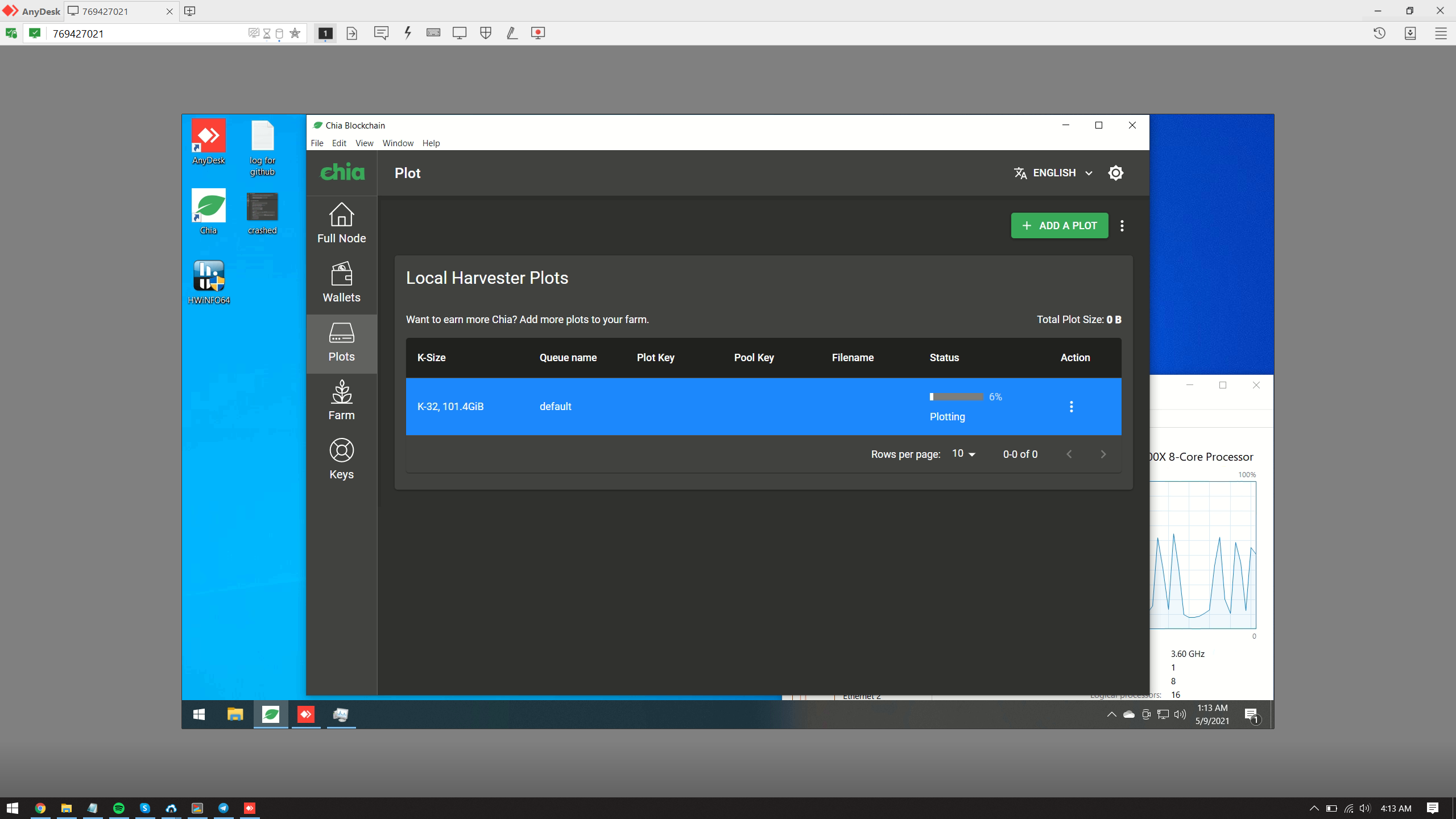
Task: Click the AnyDesk desktop shortcut on remote
Action: point(208,142)
